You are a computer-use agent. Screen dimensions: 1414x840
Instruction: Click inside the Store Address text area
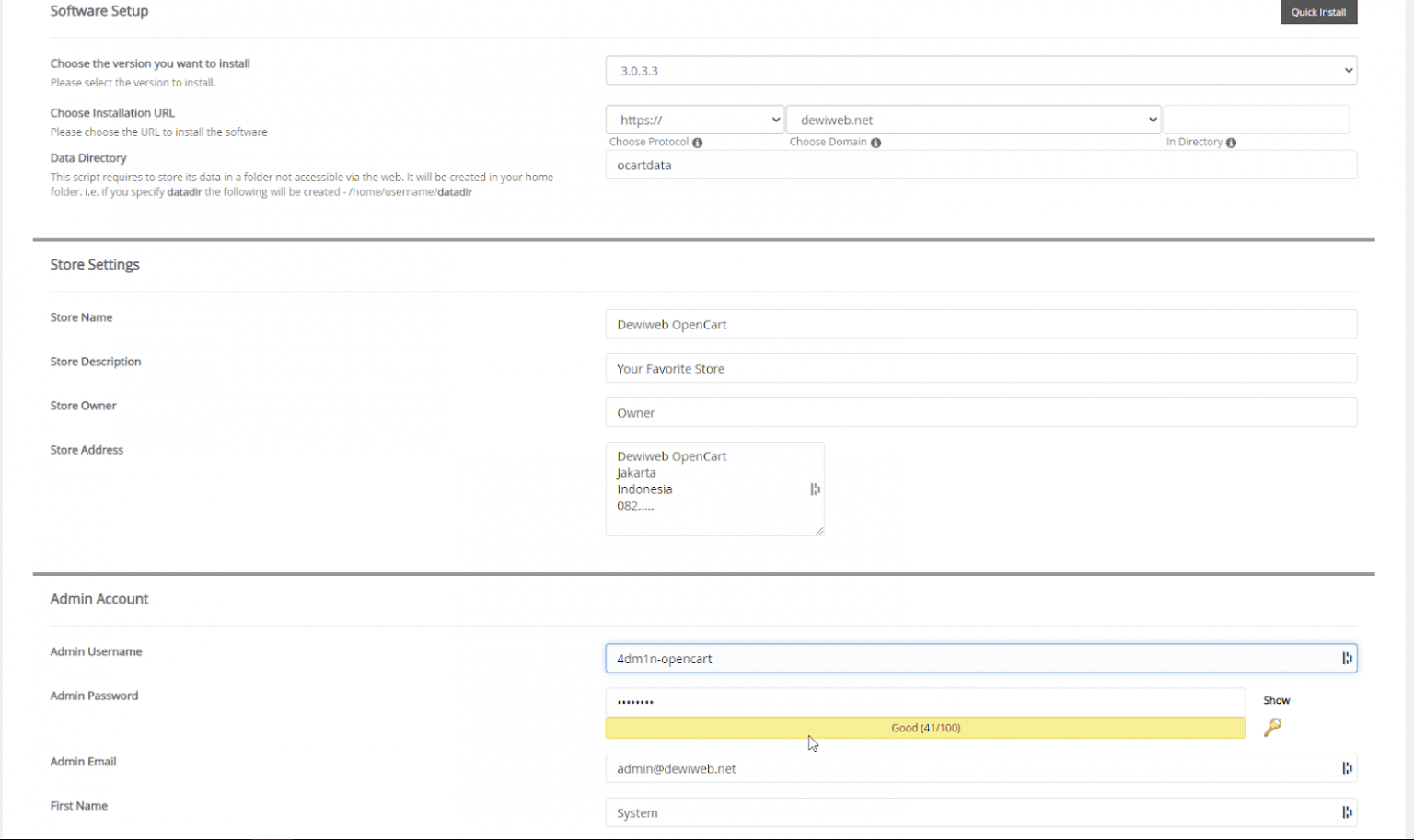pyautogui.click(x=714, y=489)
